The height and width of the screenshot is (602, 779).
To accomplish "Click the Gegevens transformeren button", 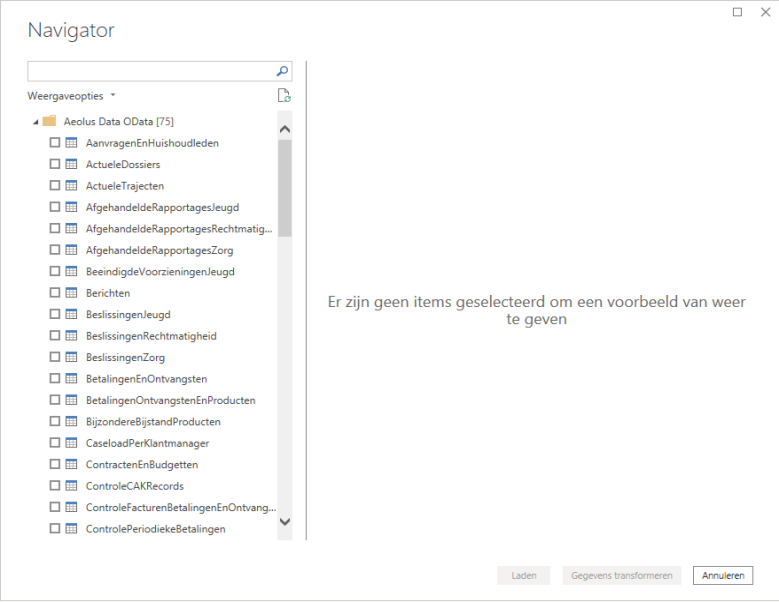I will click(x=622, y=575).
